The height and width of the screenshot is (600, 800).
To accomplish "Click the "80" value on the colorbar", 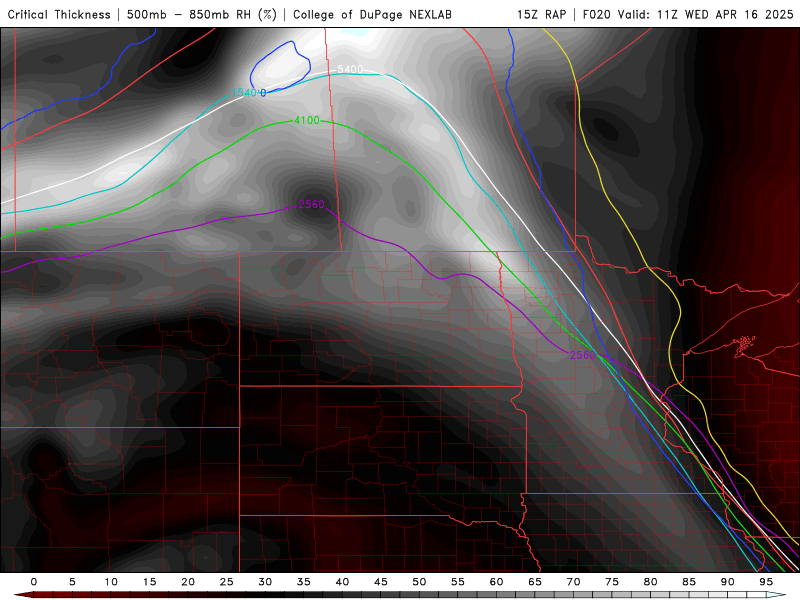I will coord(651,582).
